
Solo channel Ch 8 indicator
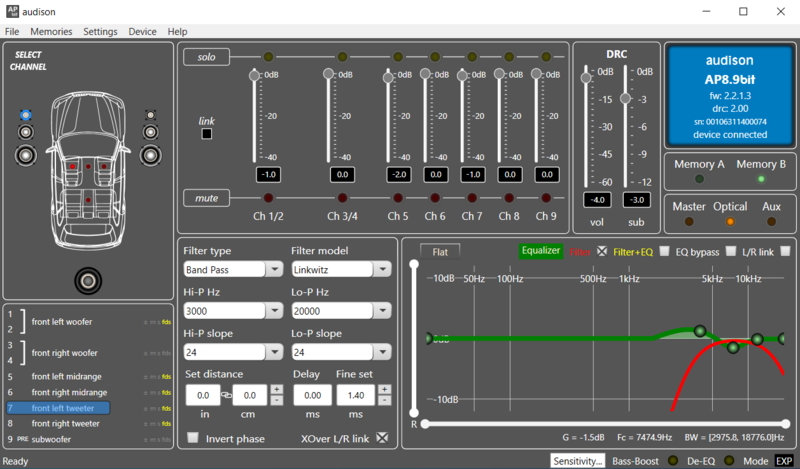point(509,57)
